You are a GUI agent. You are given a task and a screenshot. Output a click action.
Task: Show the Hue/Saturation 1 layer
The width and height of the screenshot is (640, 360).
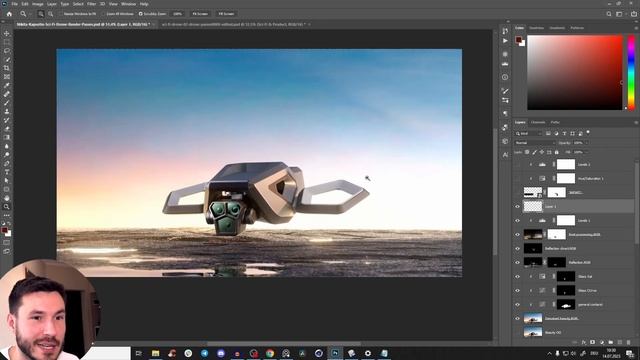[518, 178]
